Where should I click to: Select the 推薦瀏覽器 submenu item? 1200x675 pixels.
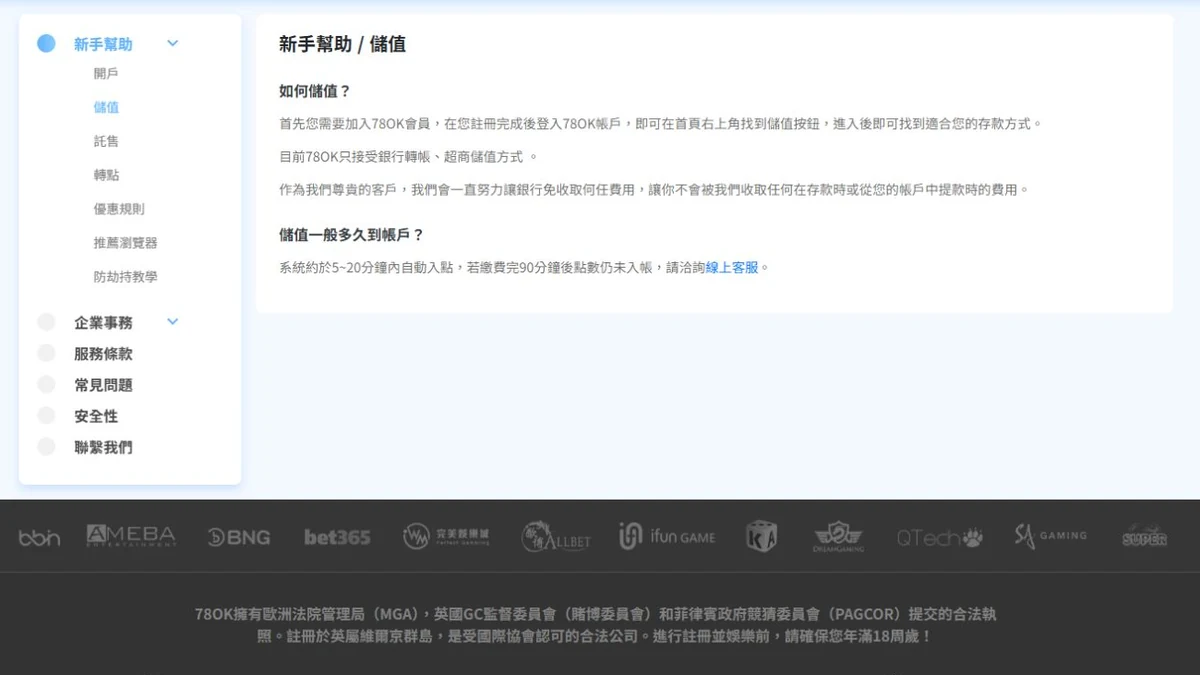tap(125, 243)
